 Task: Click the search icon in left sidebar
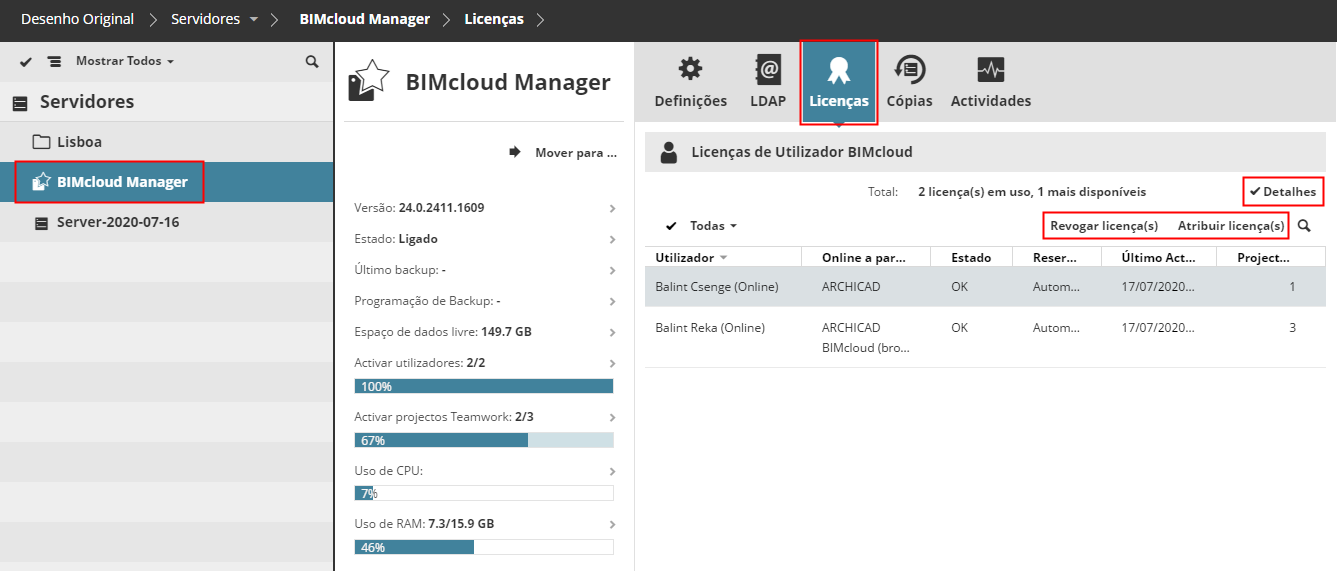click(312, 61)
